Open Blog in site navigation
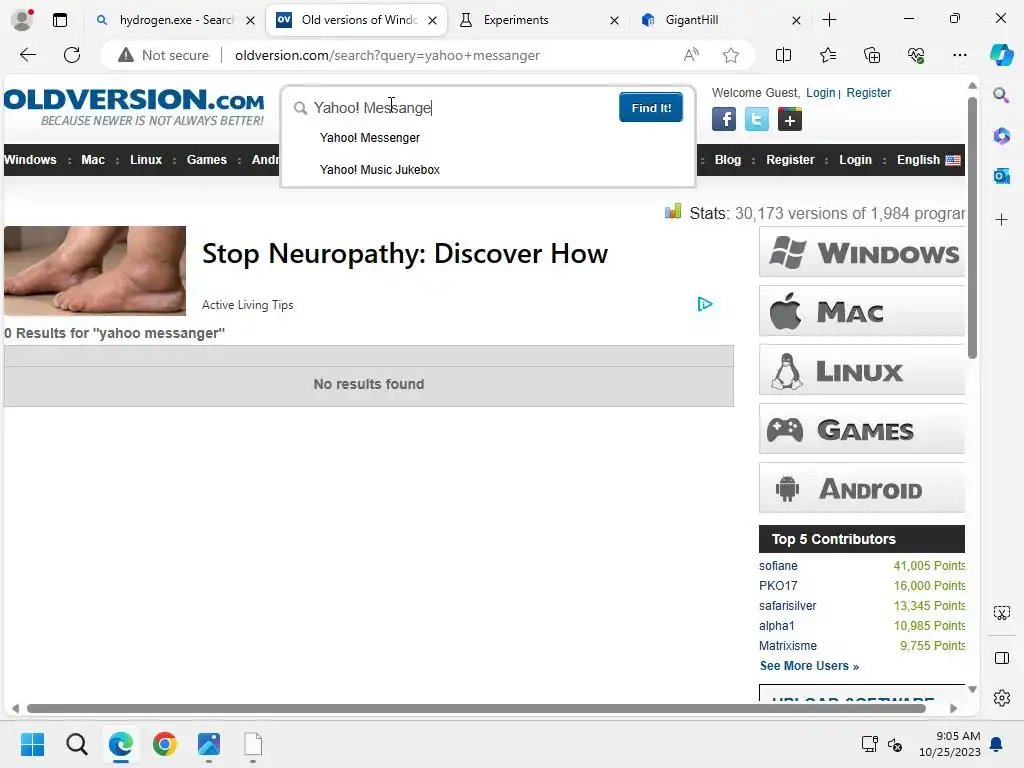The image size is (1024, 768). point(728,159)
